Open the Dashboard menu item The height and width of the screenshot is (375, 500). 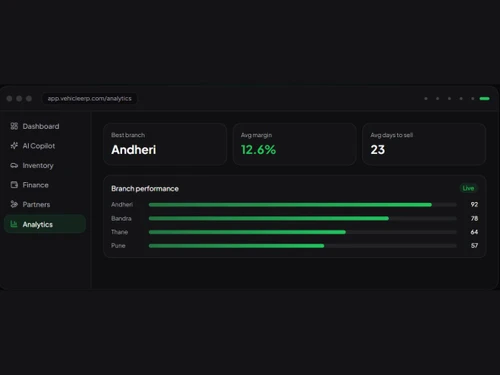(45, 126)
